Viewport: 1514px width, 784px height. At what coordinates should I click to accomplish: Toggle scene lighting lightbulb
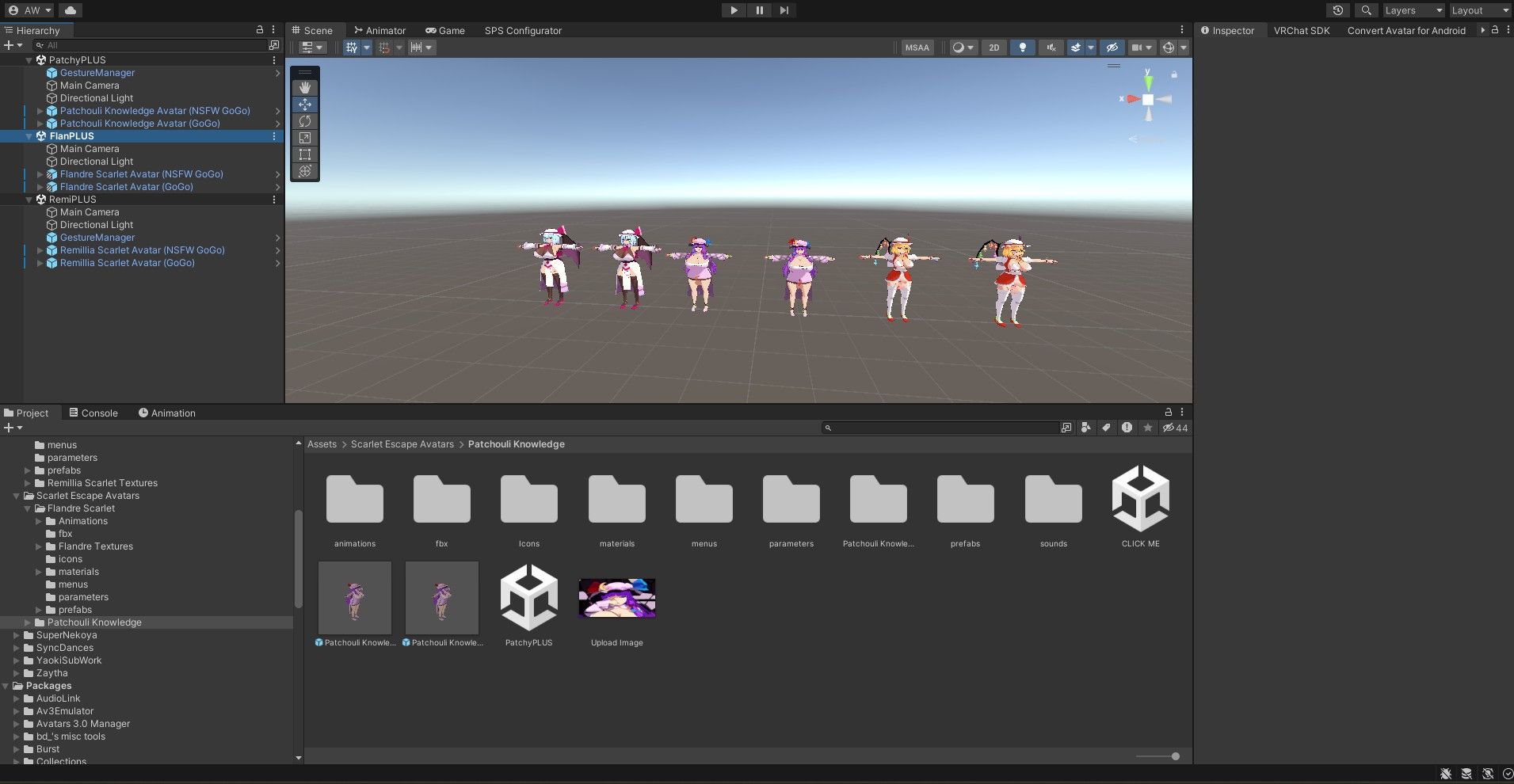[1022, 48]
